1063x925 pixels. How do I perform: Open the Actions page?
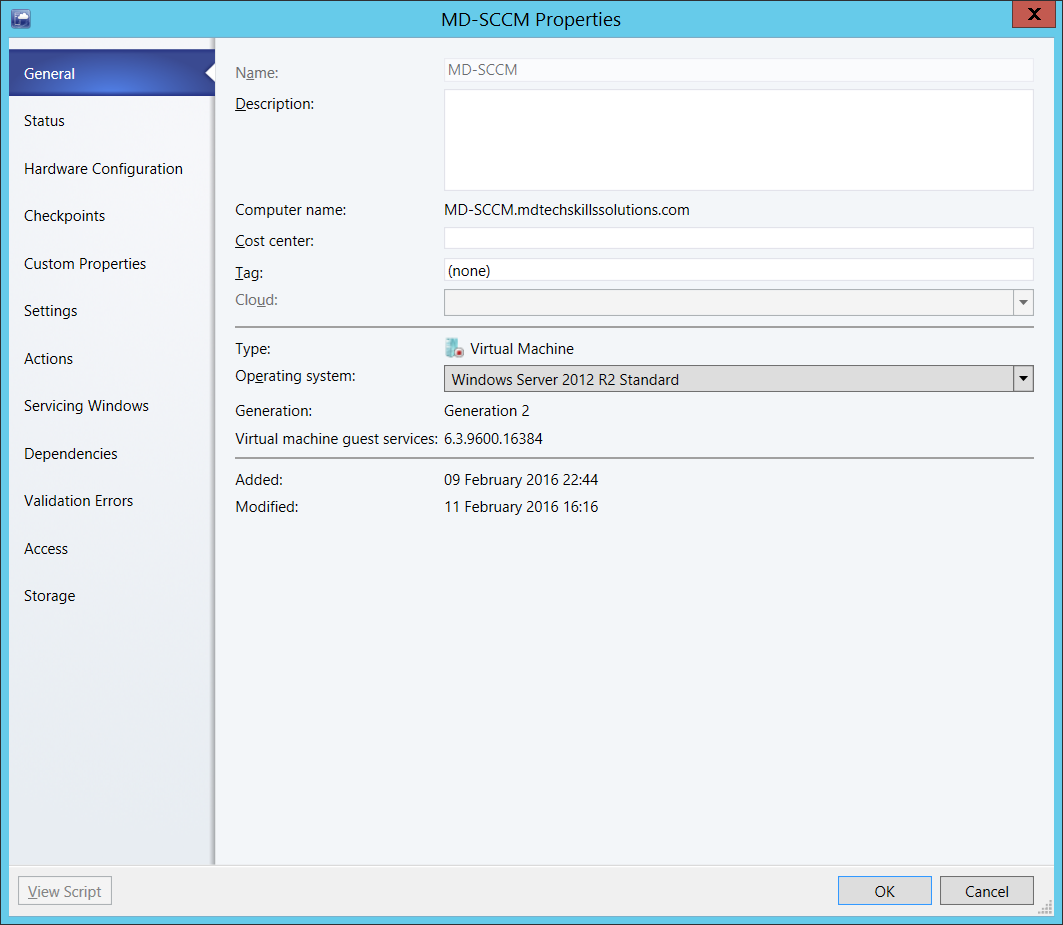[x=46, y=358]
